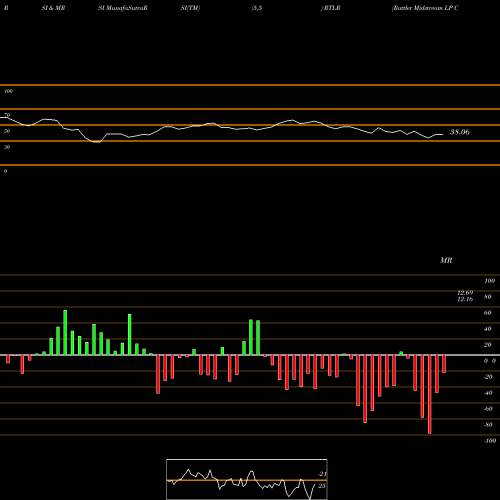Click the MR axis label -60

pos(488,409)
